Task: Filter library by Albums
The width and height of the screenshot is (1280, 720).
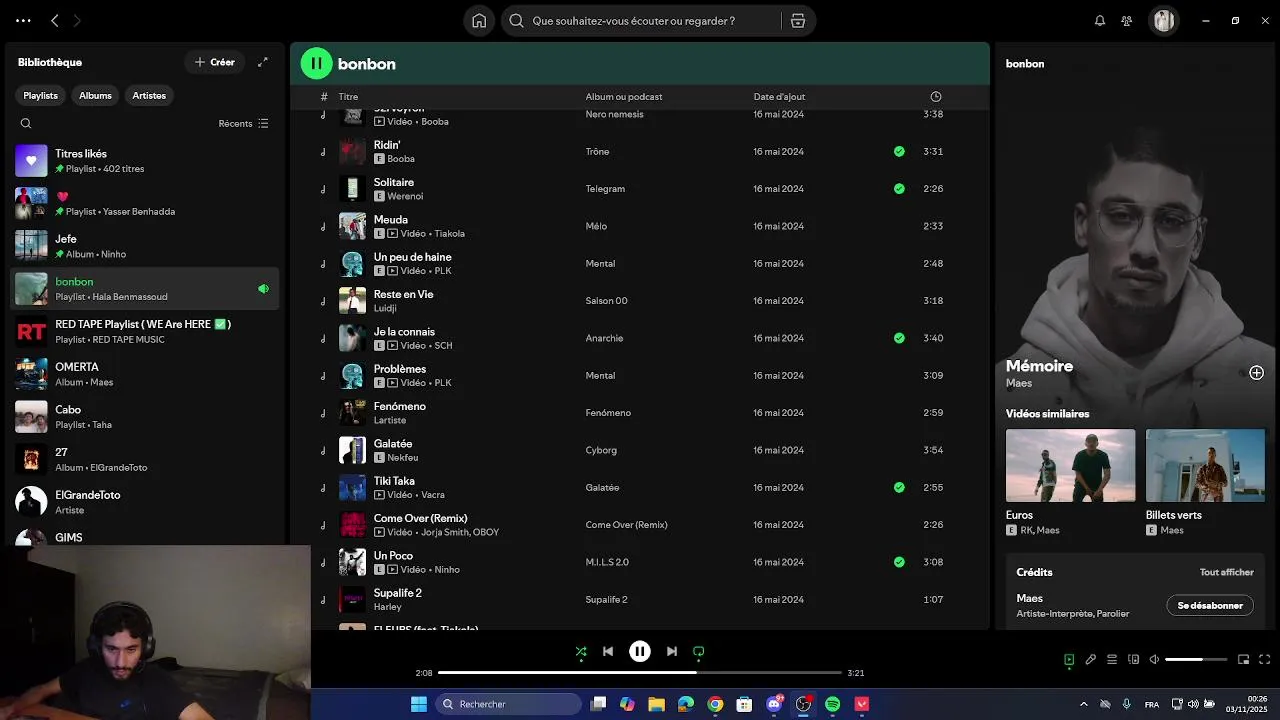Action: coord(96,96)
